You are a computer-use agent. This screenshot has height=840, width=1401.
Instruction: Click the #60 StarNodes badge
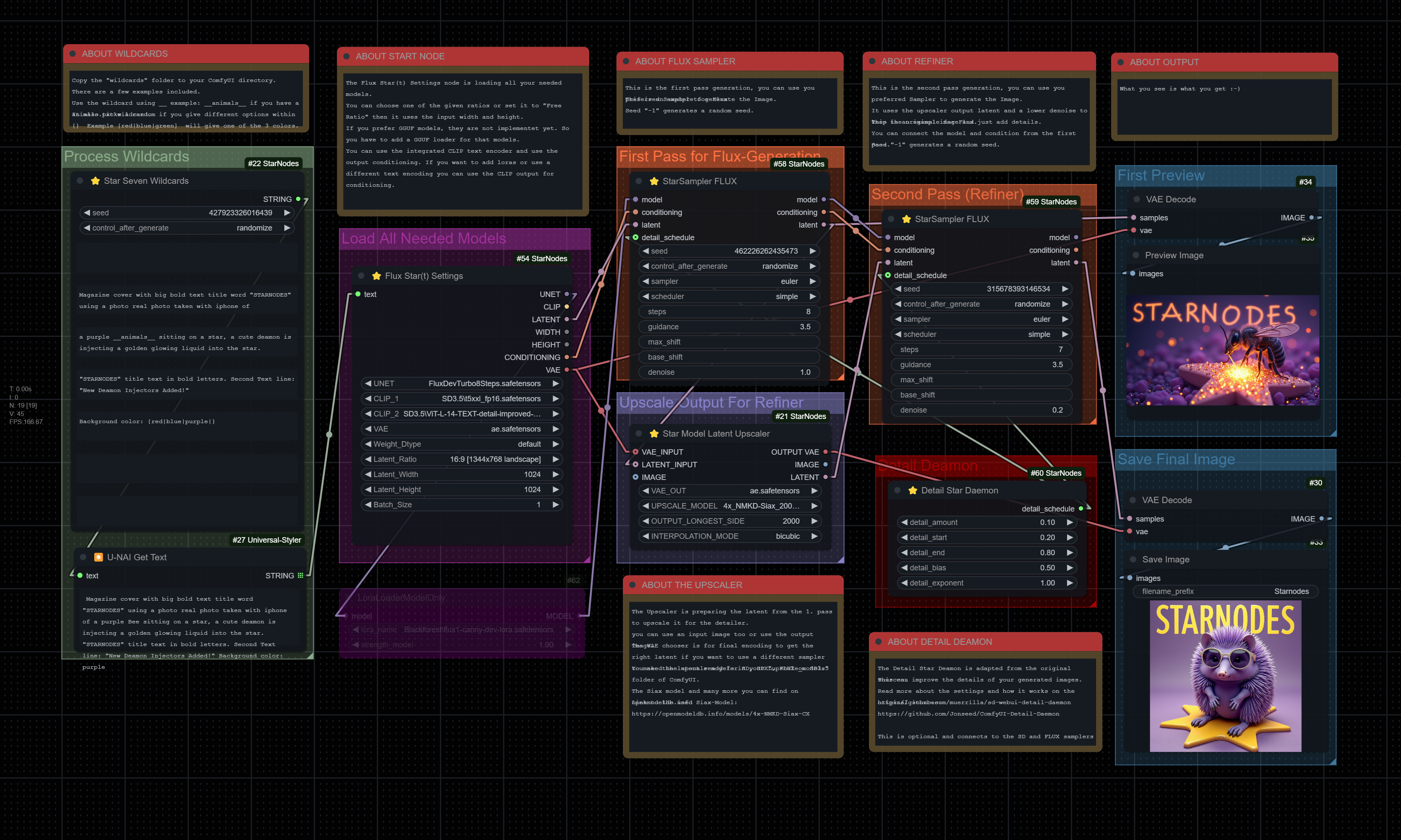[1055, 473]
